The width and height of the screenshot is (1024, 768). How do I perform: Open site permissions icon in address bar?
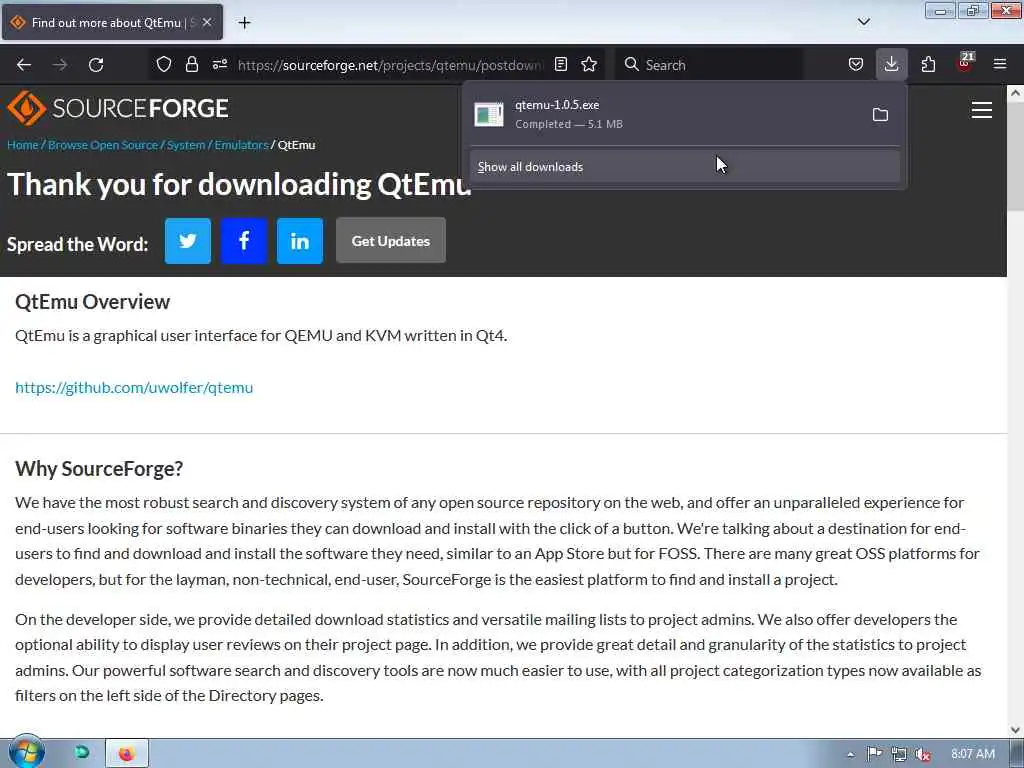(x=220, y=64)
